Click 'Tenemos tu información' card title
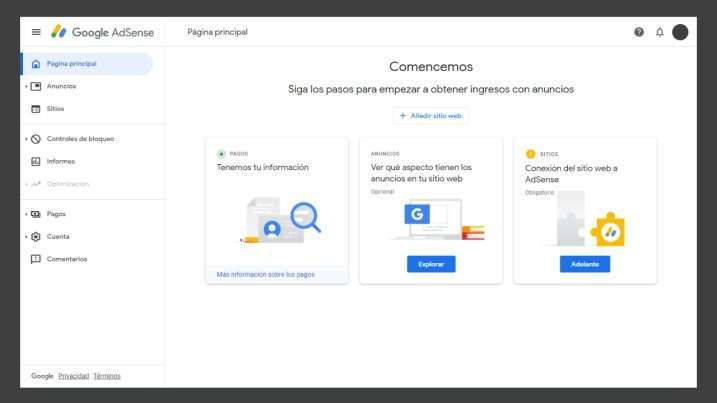 pos(263,167)
